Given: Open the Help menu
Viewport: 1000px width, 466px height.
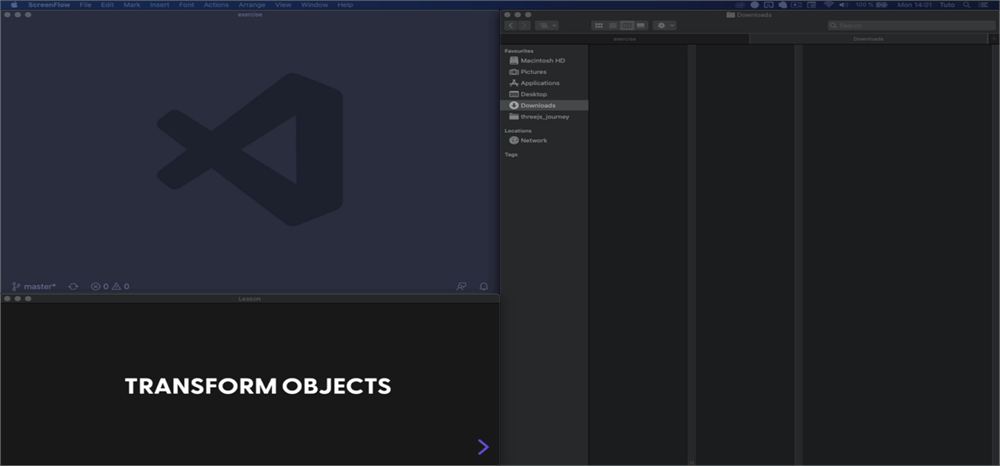Looking at the screenshot, I should (x=345, y=4).
